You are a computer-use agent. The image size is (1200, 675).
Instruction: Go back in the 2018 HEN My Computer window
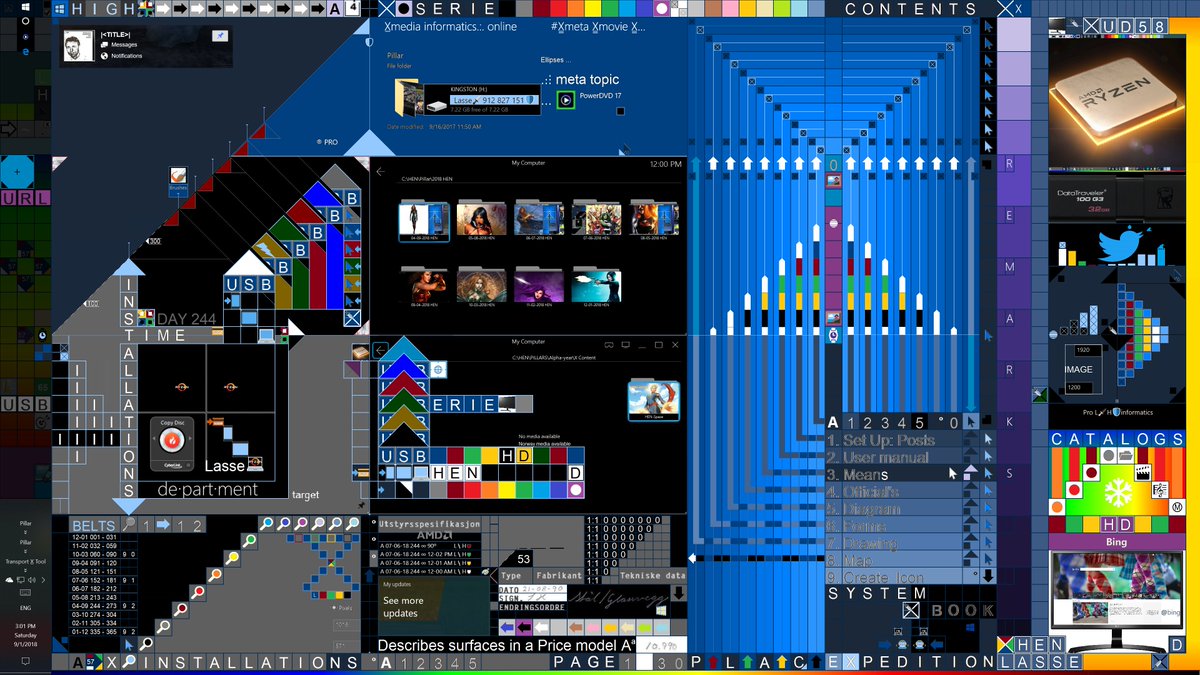coord(380,171)
